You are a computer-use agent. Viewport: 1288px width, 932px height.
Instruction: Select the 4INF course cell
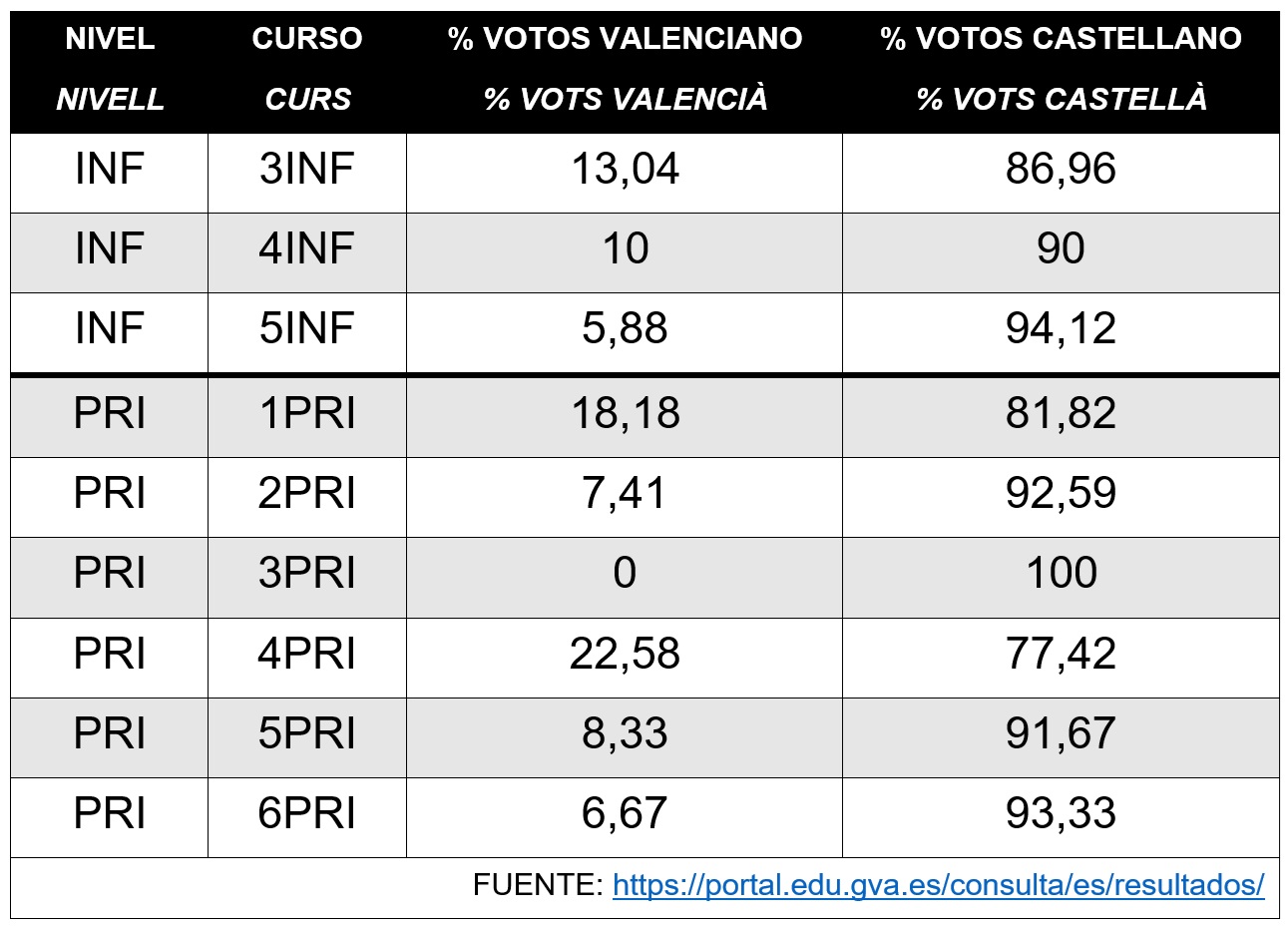[307, 248]
